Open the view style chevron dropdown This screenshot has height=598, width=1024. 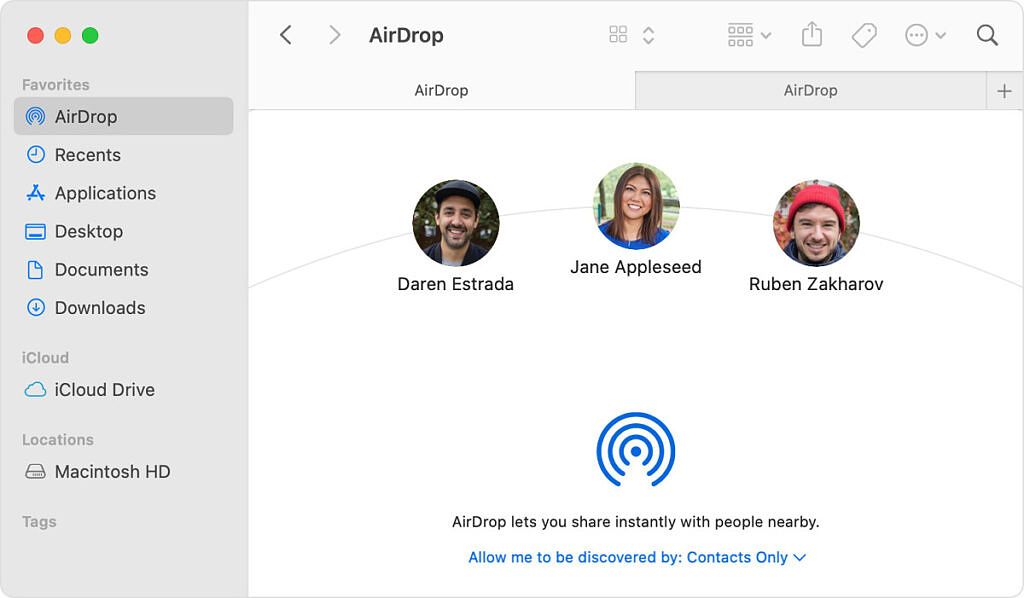(648, 34)
